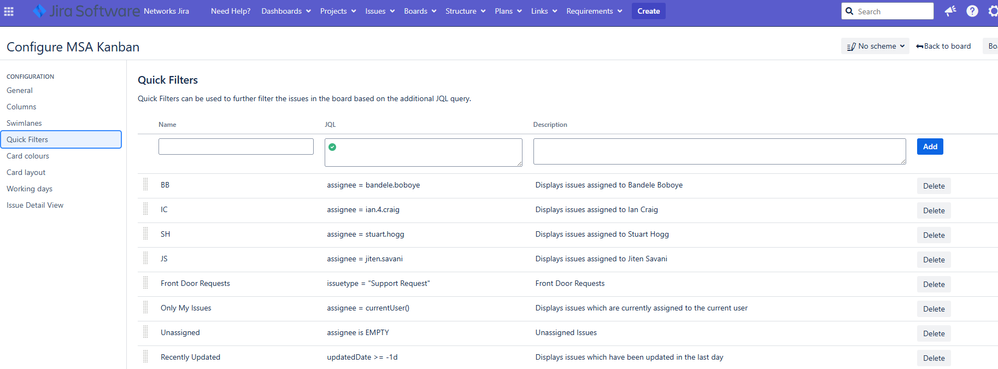Viewport: 998px width, 369px height.
Task: Grab the drag handle of SH filter
Action: tap(145, 233)
